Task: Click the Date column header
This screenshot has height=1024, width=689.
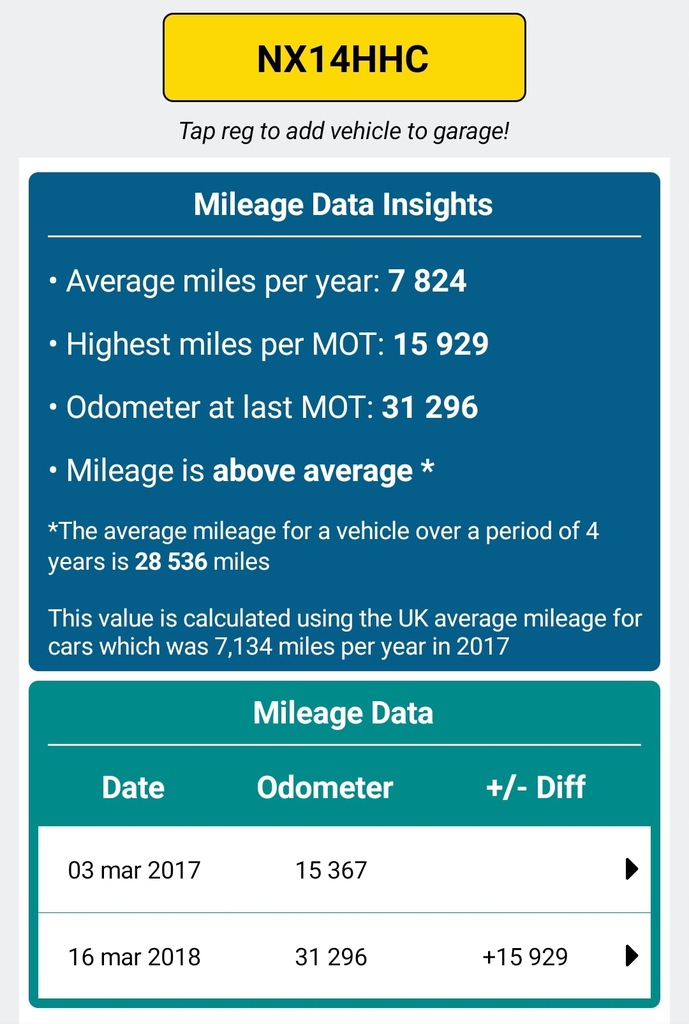Action: [x=133, y=787]
